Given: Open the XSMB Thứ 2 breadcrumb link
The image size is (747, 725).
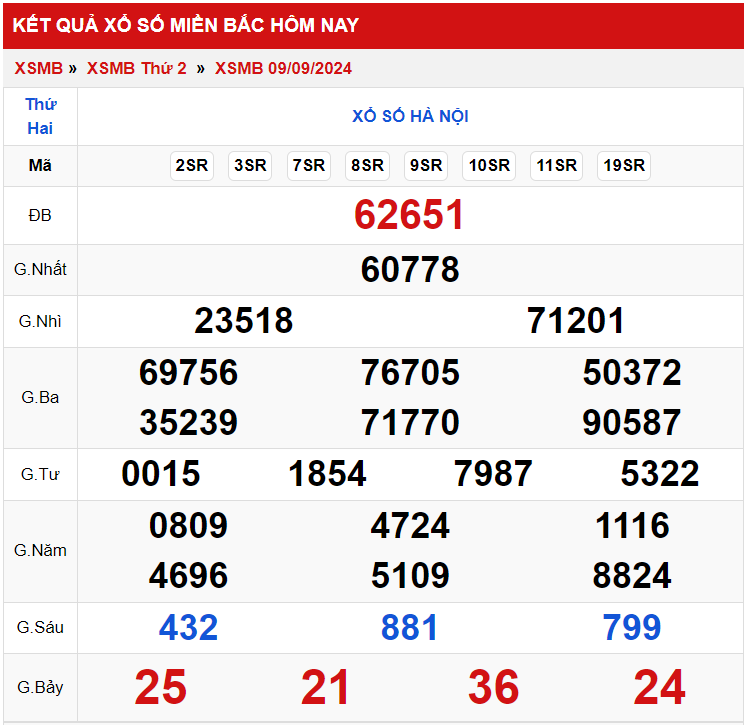Looking at the screenshot, I should (136, 68).
